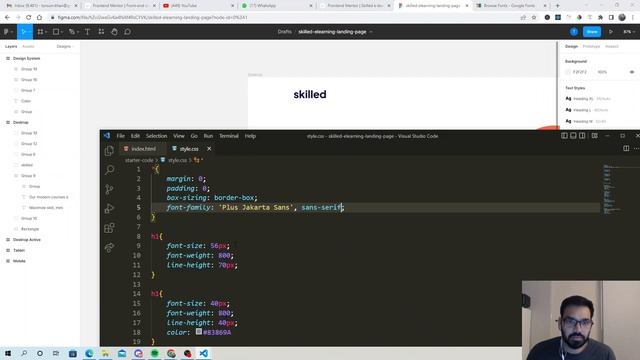The width and height of the screenshot is (640, 360).
Task: Select the Rectangle layer
Action: pos(30,229)
